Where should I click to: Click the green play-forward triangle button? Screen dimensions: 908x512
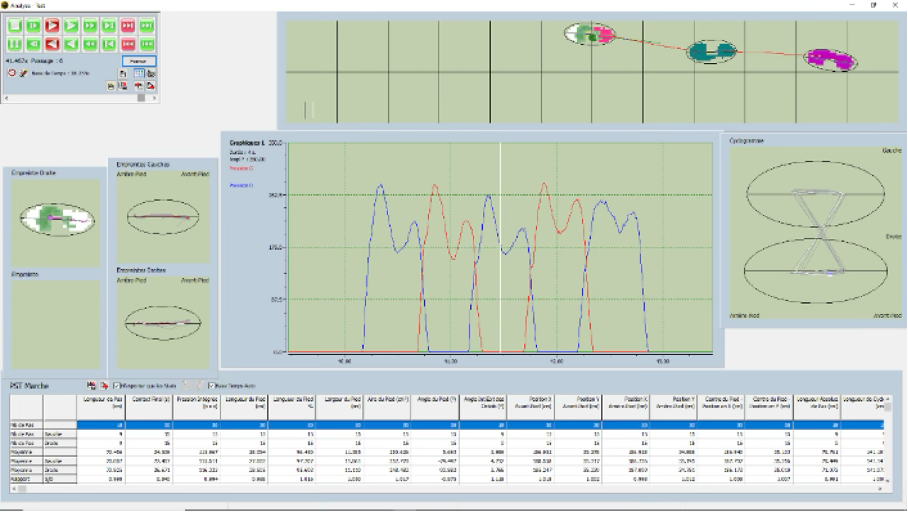71,25
